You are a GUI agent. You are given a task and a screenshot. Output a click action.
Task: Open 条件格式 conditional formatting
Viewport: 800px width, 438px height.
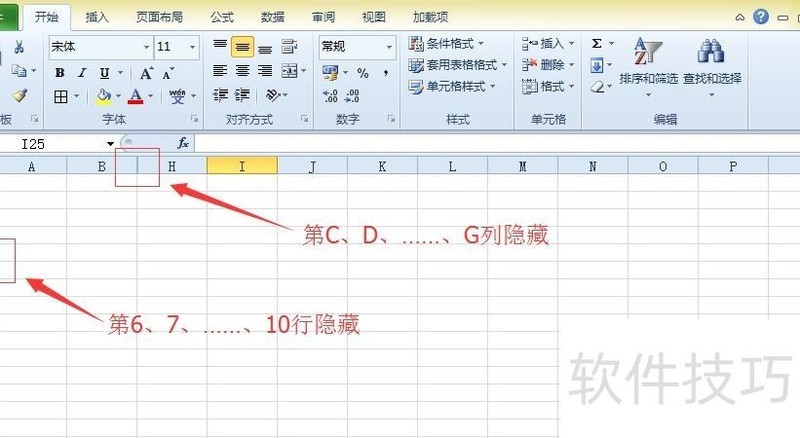[x=446, y=44]
